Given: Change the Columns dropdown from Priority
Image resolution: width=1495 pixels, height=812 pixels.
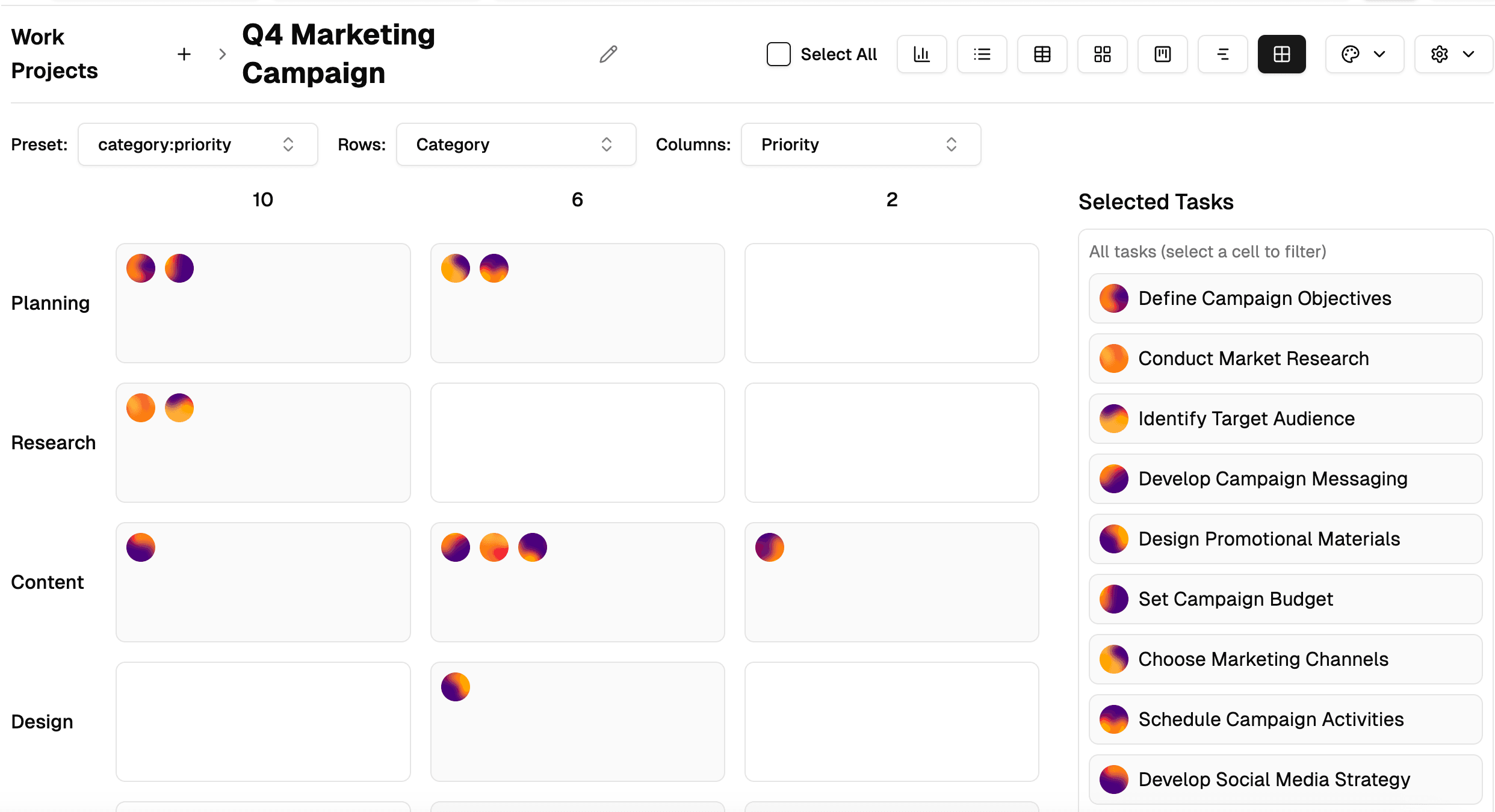Looking at the screenshot, I should pyautogui.click(x=860, y=144).
